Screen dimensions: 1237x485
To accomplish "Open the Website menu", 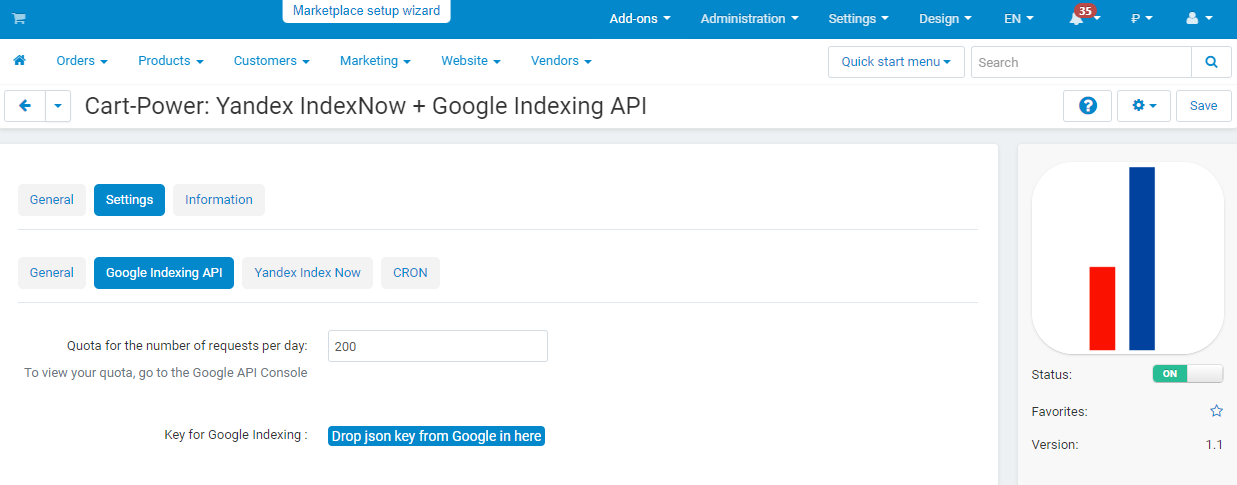I will [471, 61].
